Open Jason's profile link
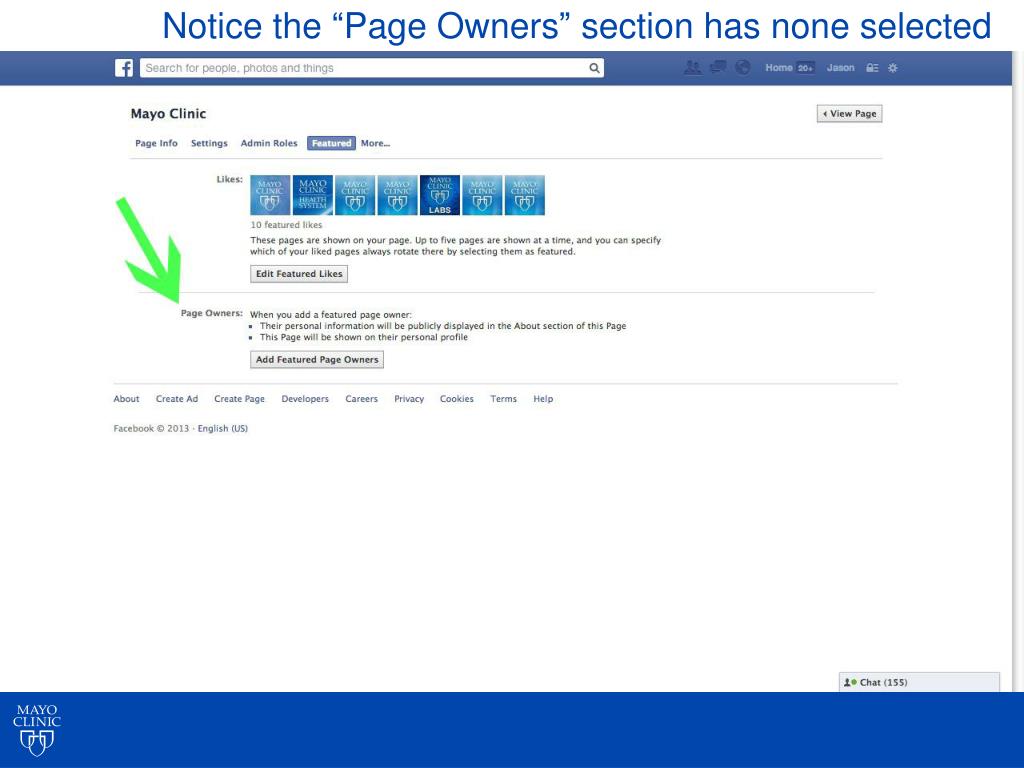This screenshot has width=1024, height=768. tap(840, 68)
